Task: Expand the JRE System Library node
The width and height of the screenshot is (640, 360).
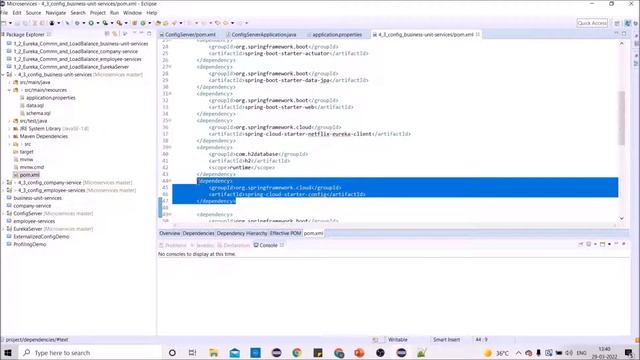Action: (x=9, y=129)
